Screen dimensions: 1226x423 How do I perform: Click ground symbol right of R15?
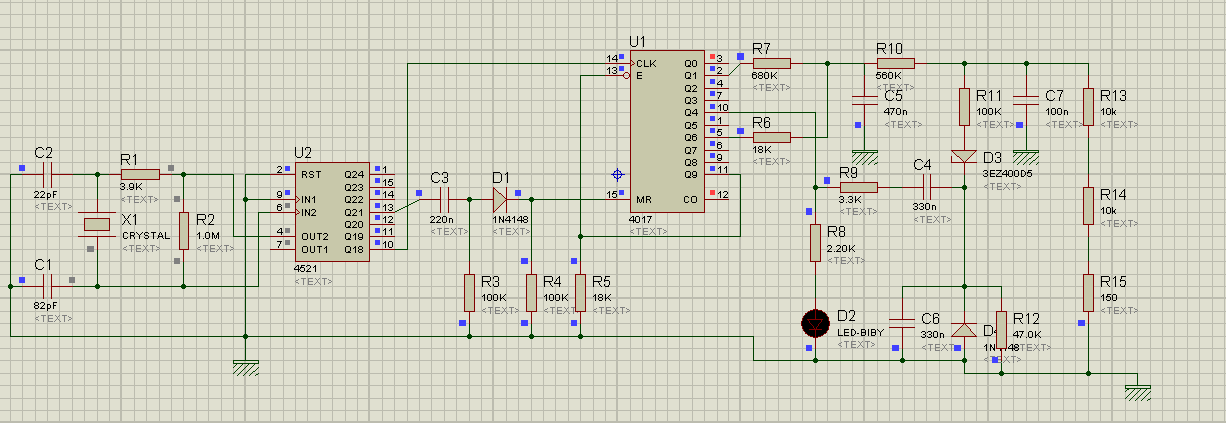coord(1139,392)
